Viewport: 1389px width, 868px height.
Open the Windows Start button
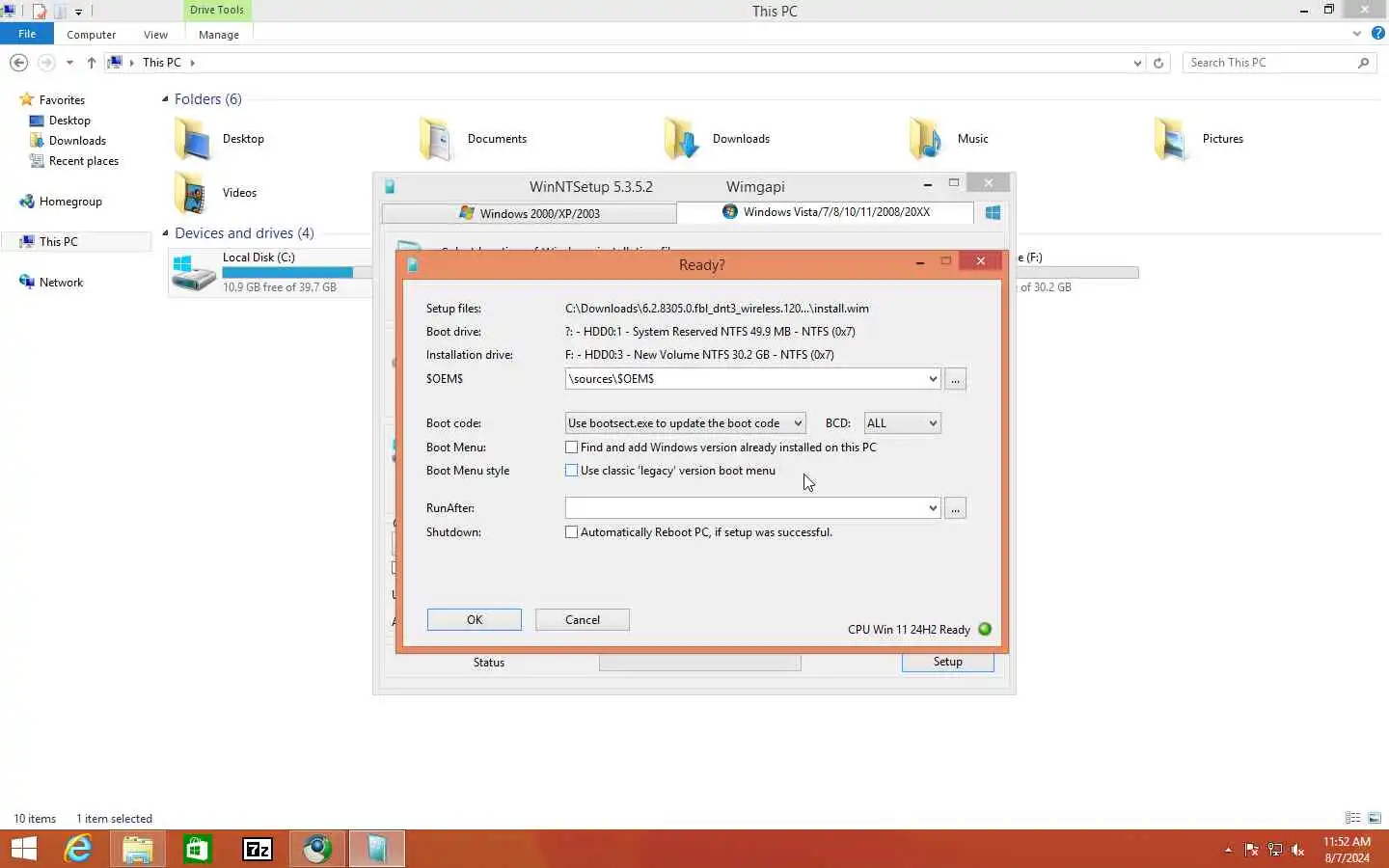(24, 849)
